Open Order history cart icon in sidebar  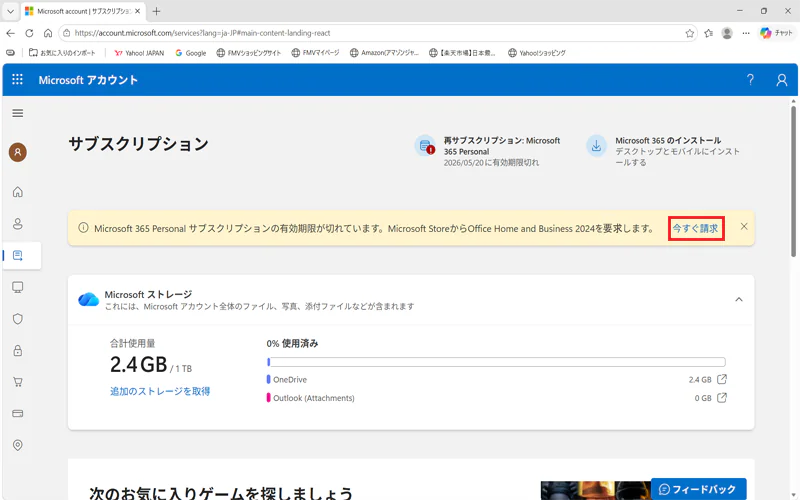[18, 382]
